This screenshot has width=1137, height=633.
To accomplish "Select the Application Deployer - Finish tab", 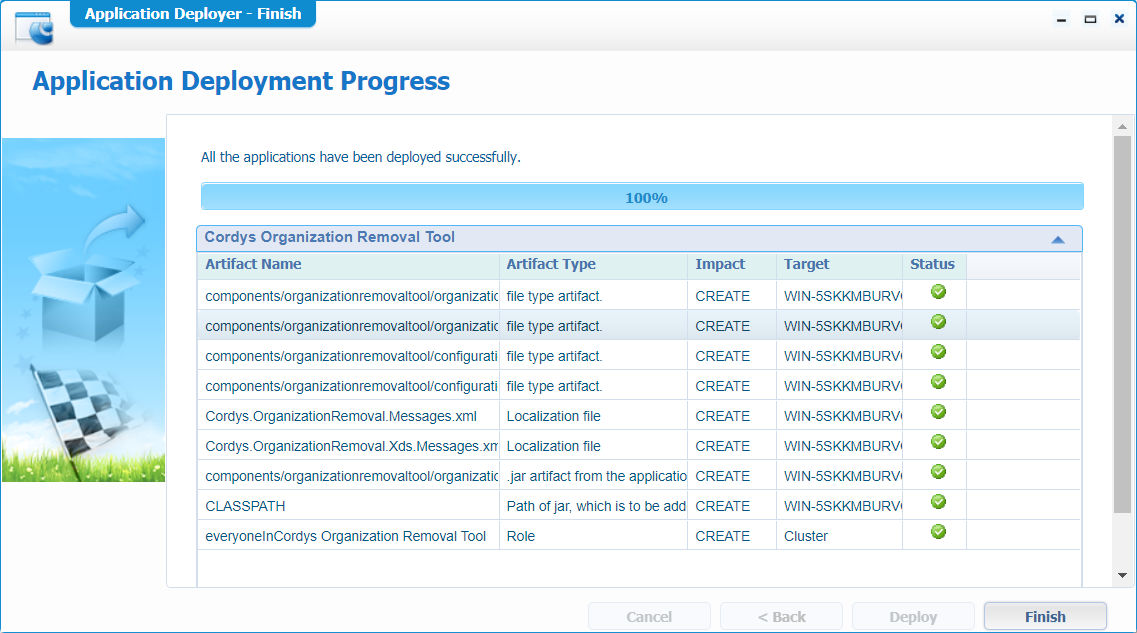I will pos(192,13).
